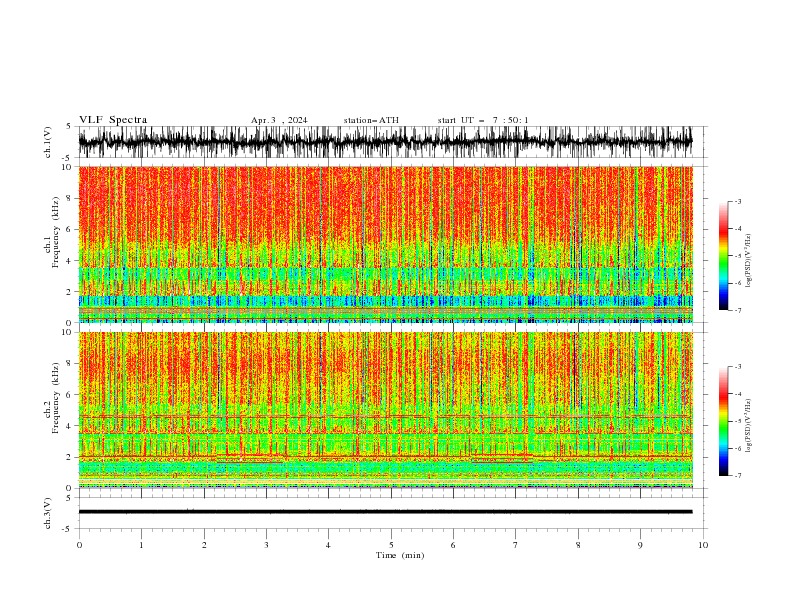
Task: Click the "VLF Spectra" title text
Action: point(113,120)
